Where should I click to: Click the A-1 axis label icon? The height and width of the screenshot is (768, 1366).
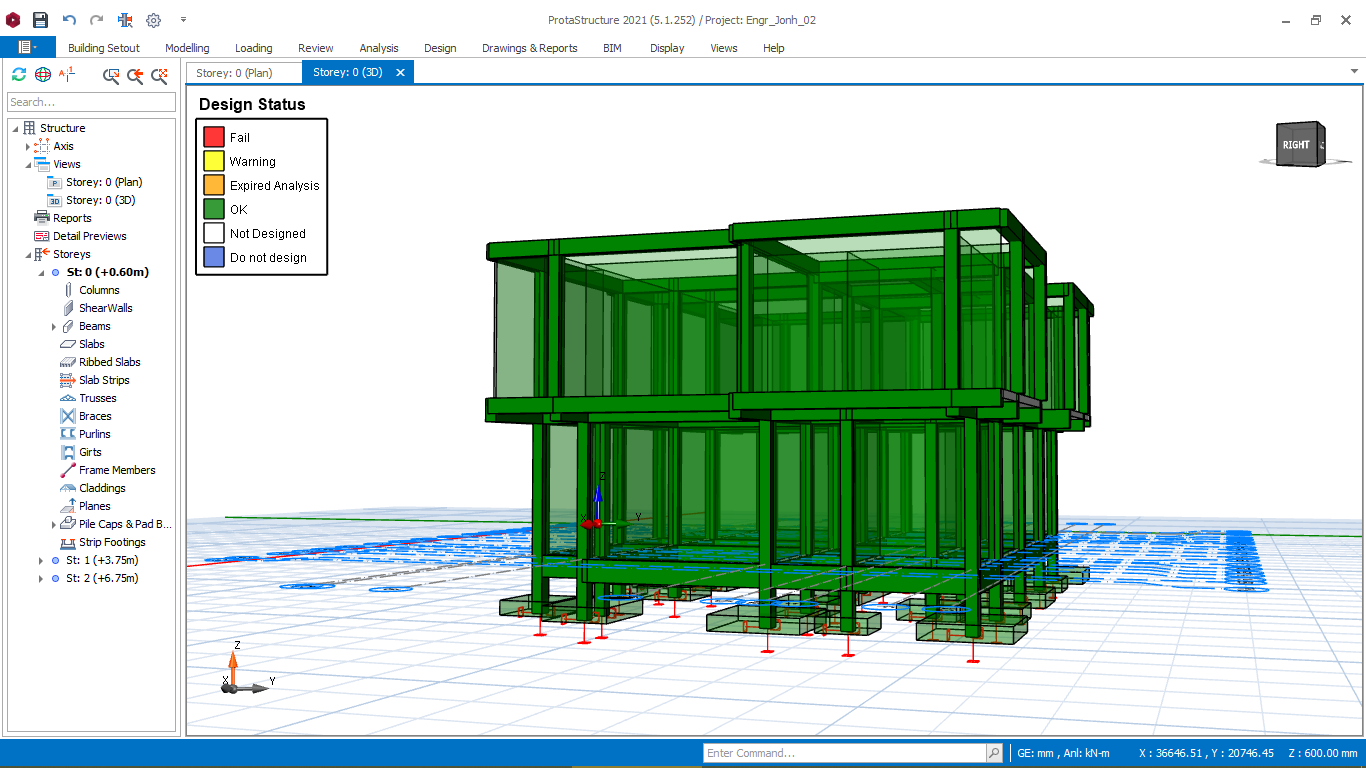pos(67,74)
